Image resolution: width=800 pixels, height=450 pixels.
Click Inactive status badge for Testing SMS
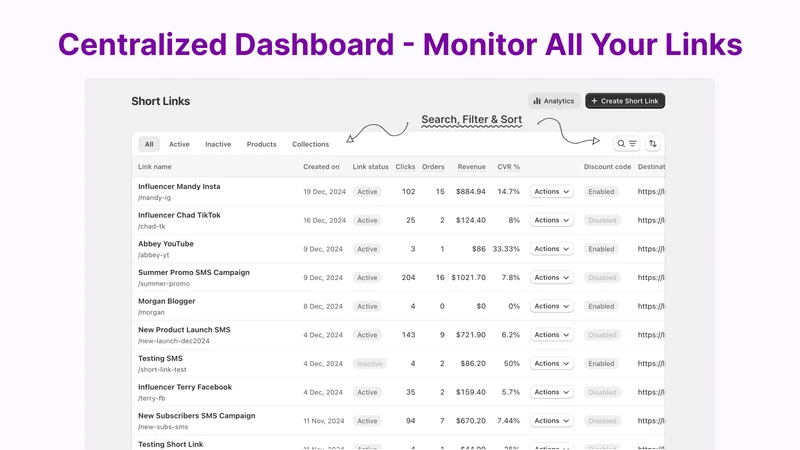pyautogui.click(x=369, y=364)
